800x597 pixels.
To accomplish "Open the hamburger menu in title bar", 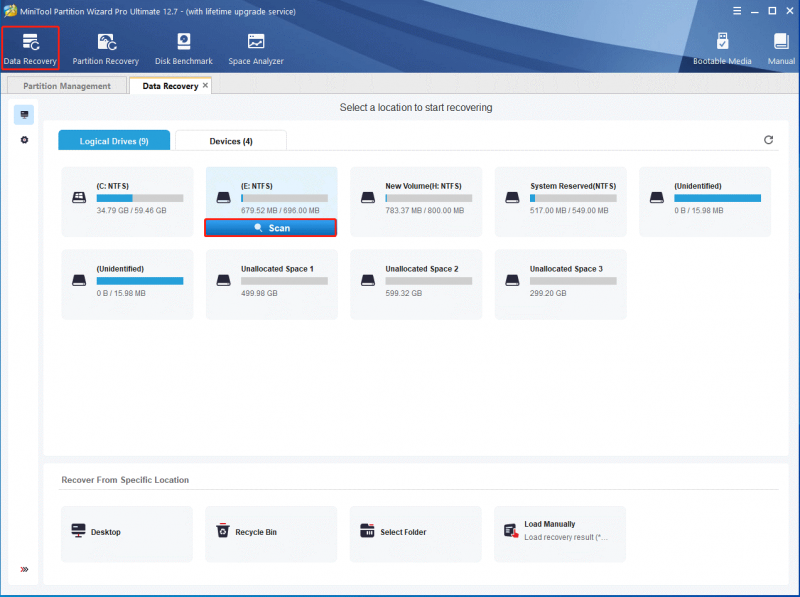I will click(x=737, y=11).
